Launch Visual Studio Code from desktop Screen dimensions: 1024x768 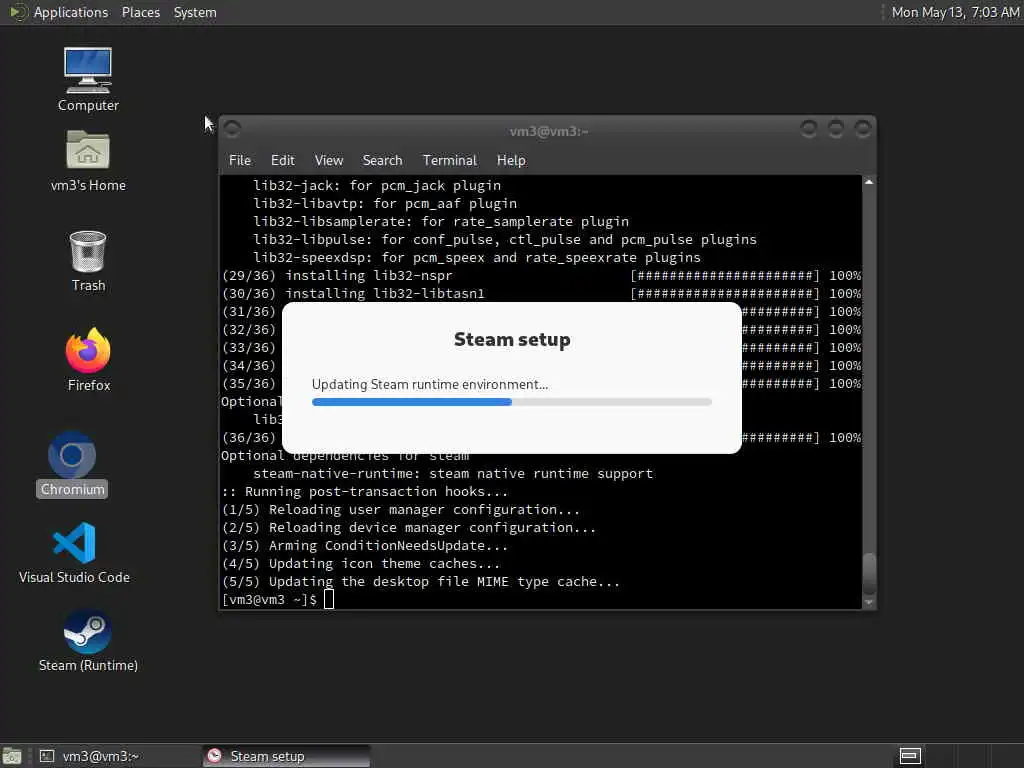[74, 552]
